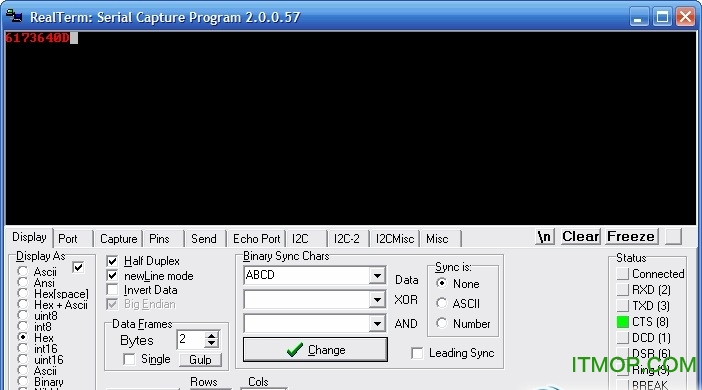Screen dimensions: 702x390
Task: Open the I2C-2 tab
Action: [x=347, y=239]
